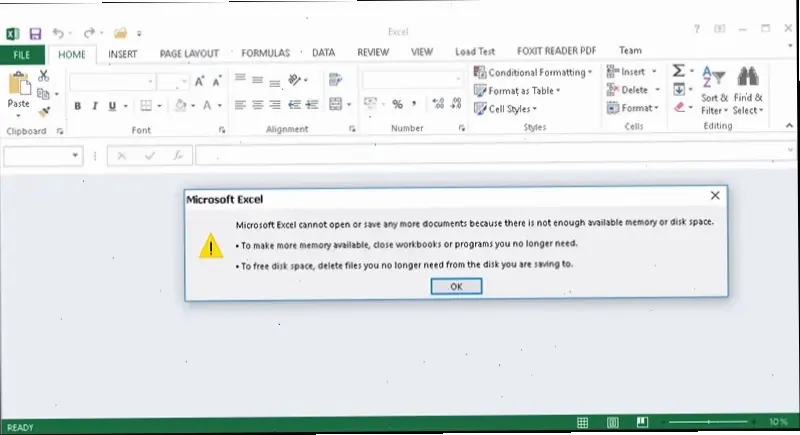
Task: Click OK in the Microsoft Excel dialog
Action: coord(456,286)
